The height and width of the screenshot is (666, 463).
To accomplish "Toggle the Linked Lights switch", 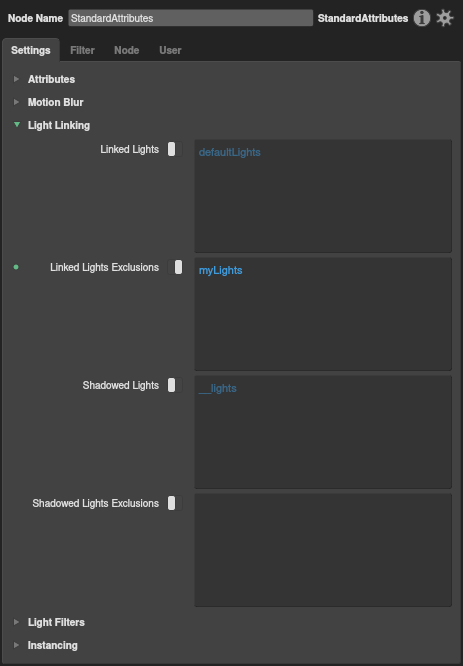I will 175,149.
